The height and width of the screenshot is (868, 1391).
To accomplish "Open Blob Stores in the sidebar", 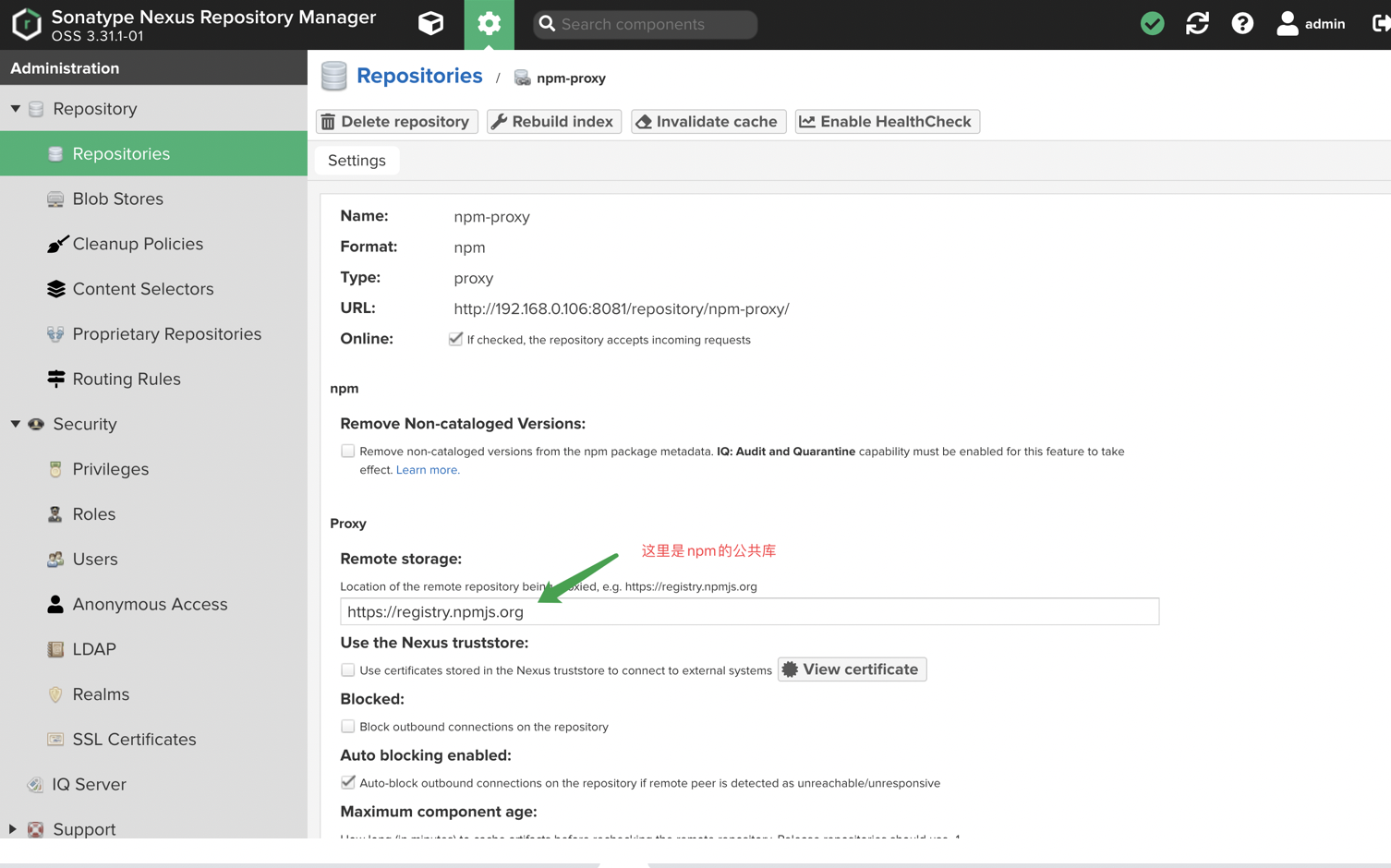I will pyautogui.click(x=153, y=199).
